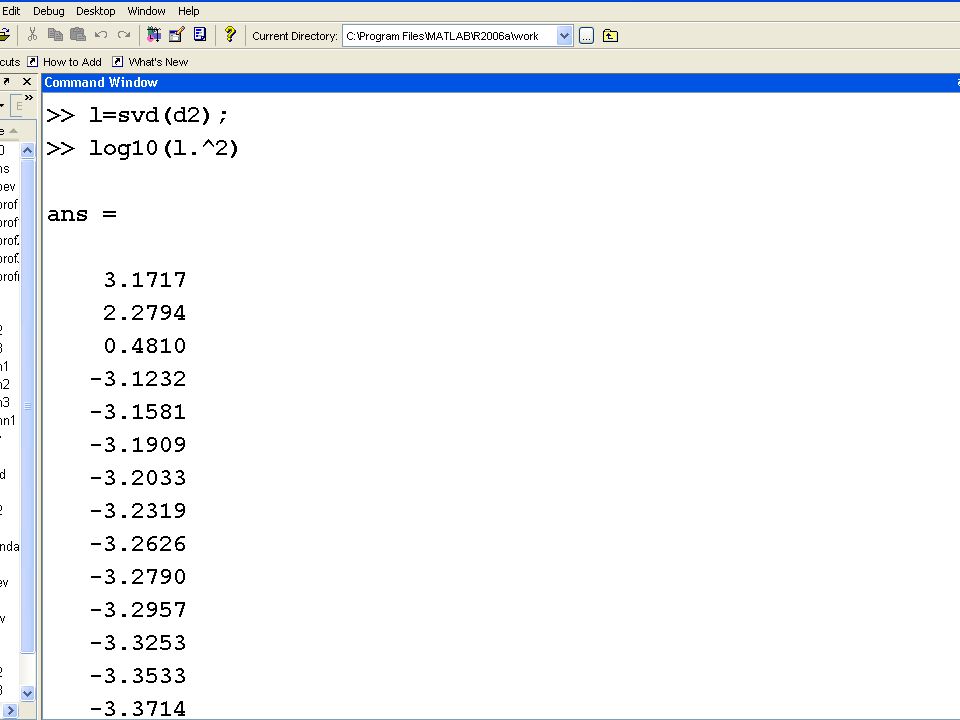Click the How to Add shortcut
Image resolution: width=960 pixels, height=720 pixels.
(x=72, y=62)
